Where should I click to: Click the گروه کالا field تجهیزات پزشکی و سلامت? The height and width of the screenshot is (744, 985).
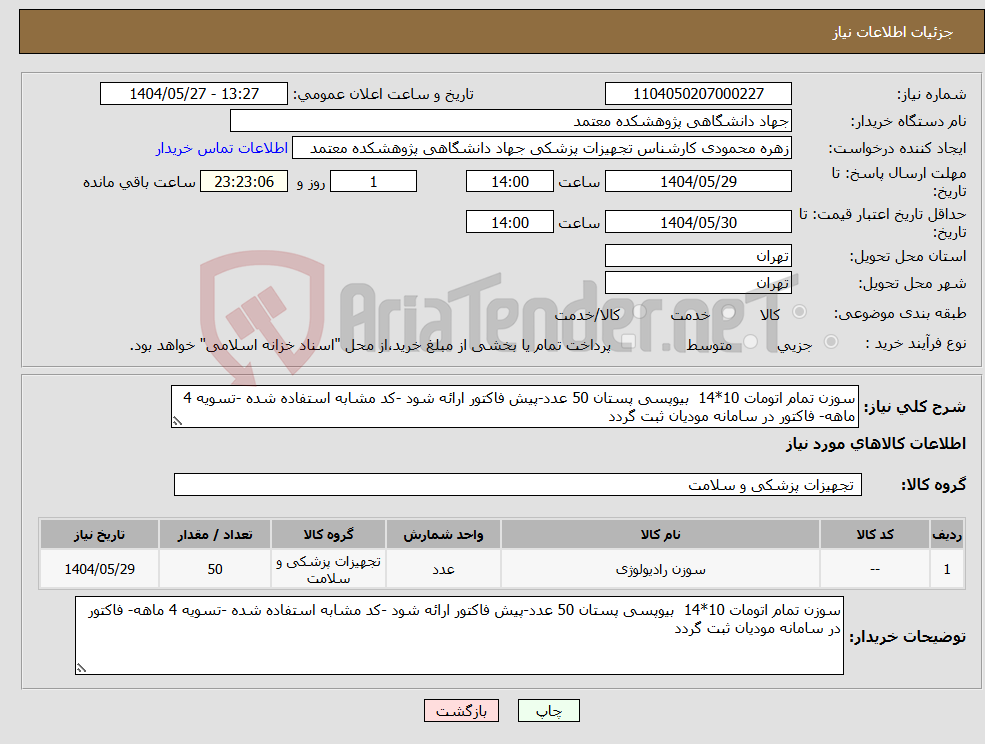[518, 484]
